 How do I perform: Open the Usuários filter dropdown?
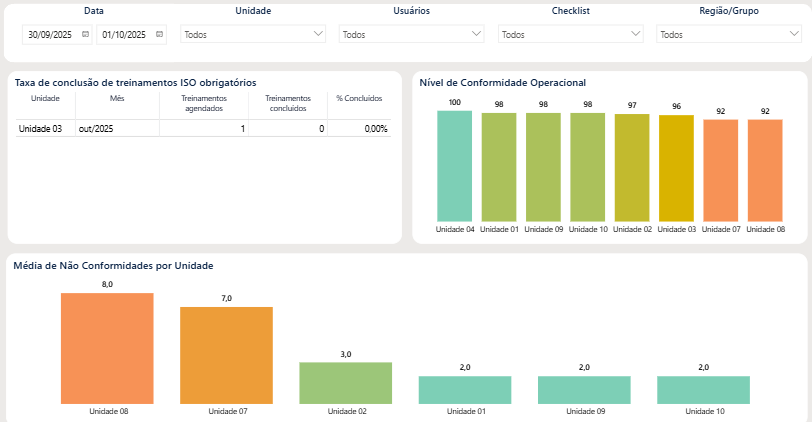pyautogui.click(x=411, y=34)
